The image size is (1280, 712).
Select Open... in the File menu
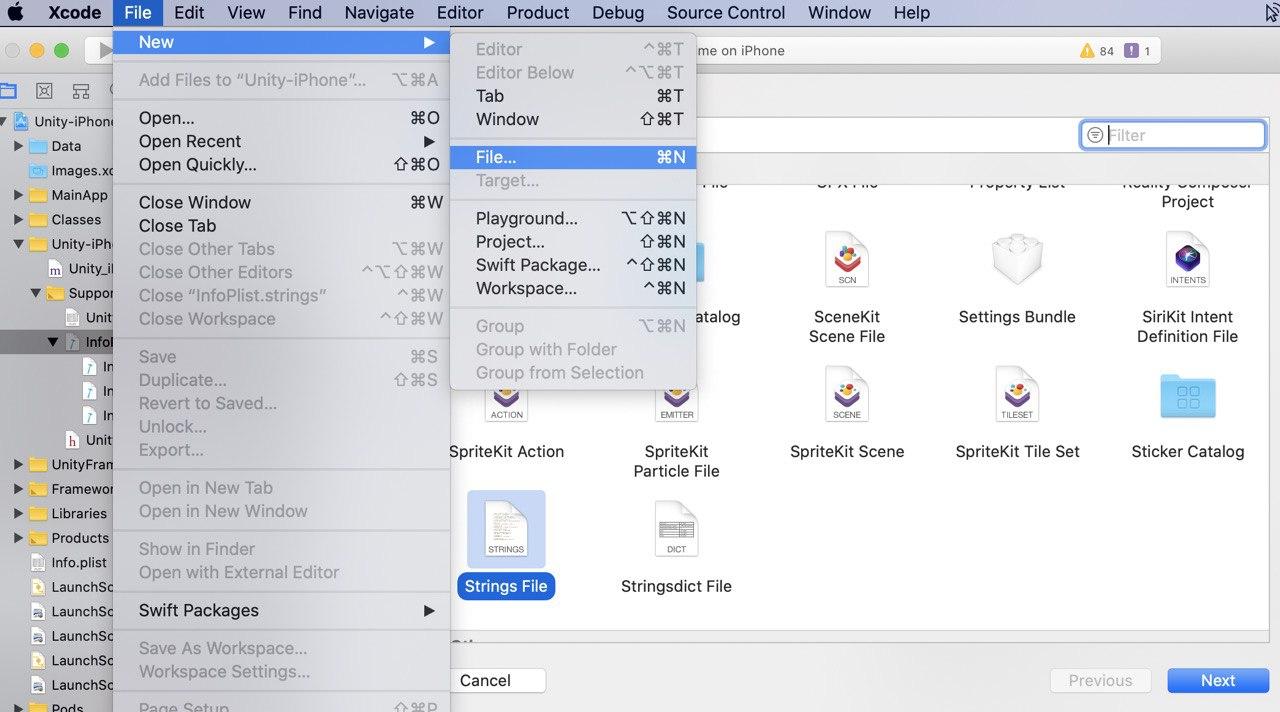coord(281,118)
